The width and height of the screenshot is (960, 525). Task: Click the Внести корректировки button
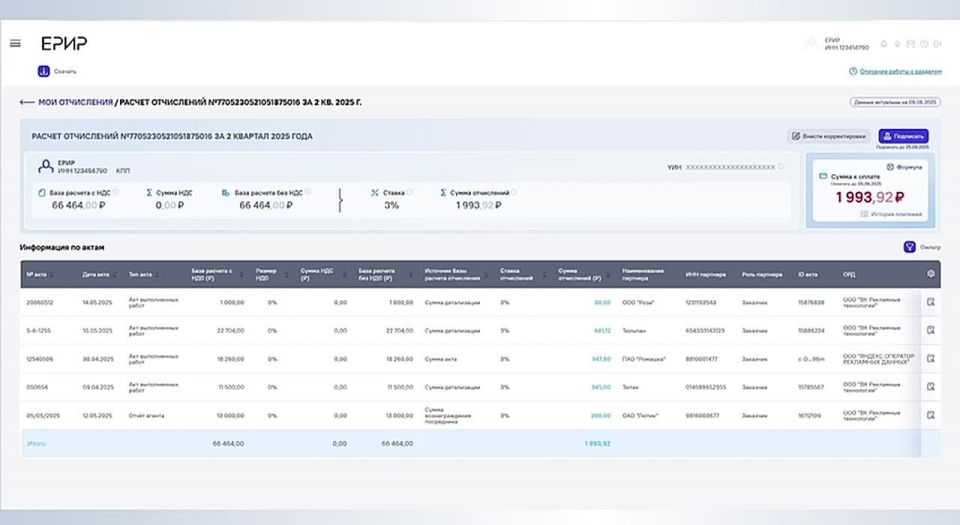tap(829, 136)
